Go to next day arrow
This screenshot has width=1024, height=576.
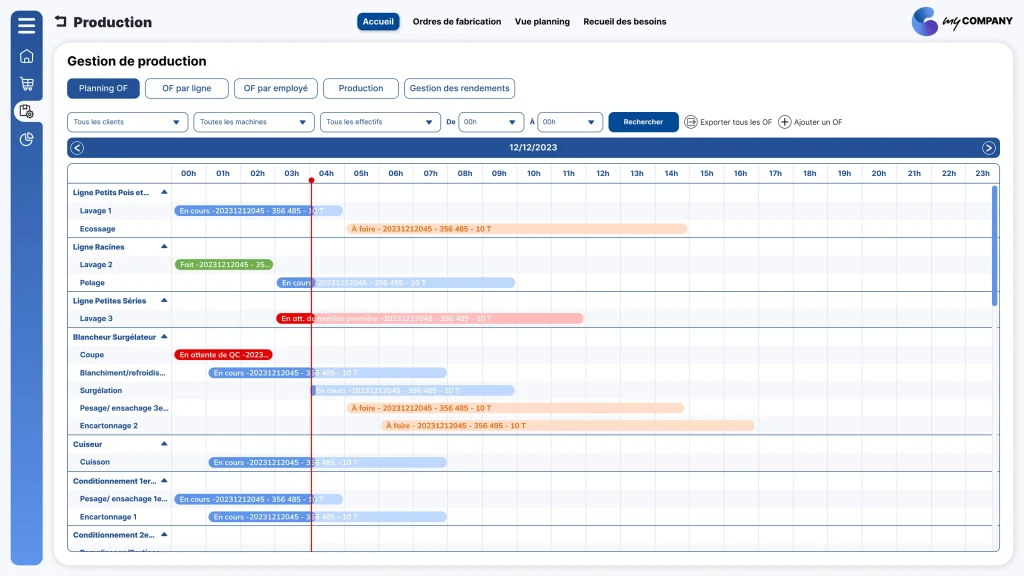point(989,148)
